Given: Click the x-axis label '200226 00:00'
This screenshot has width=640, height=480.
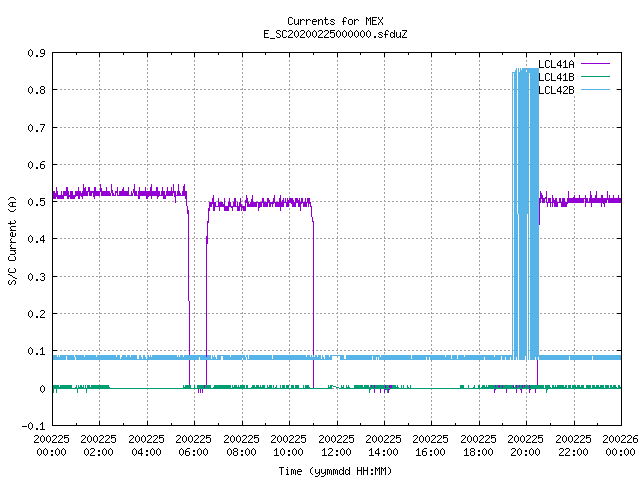Looking at the screenshot, I should (x=620, y=446).
